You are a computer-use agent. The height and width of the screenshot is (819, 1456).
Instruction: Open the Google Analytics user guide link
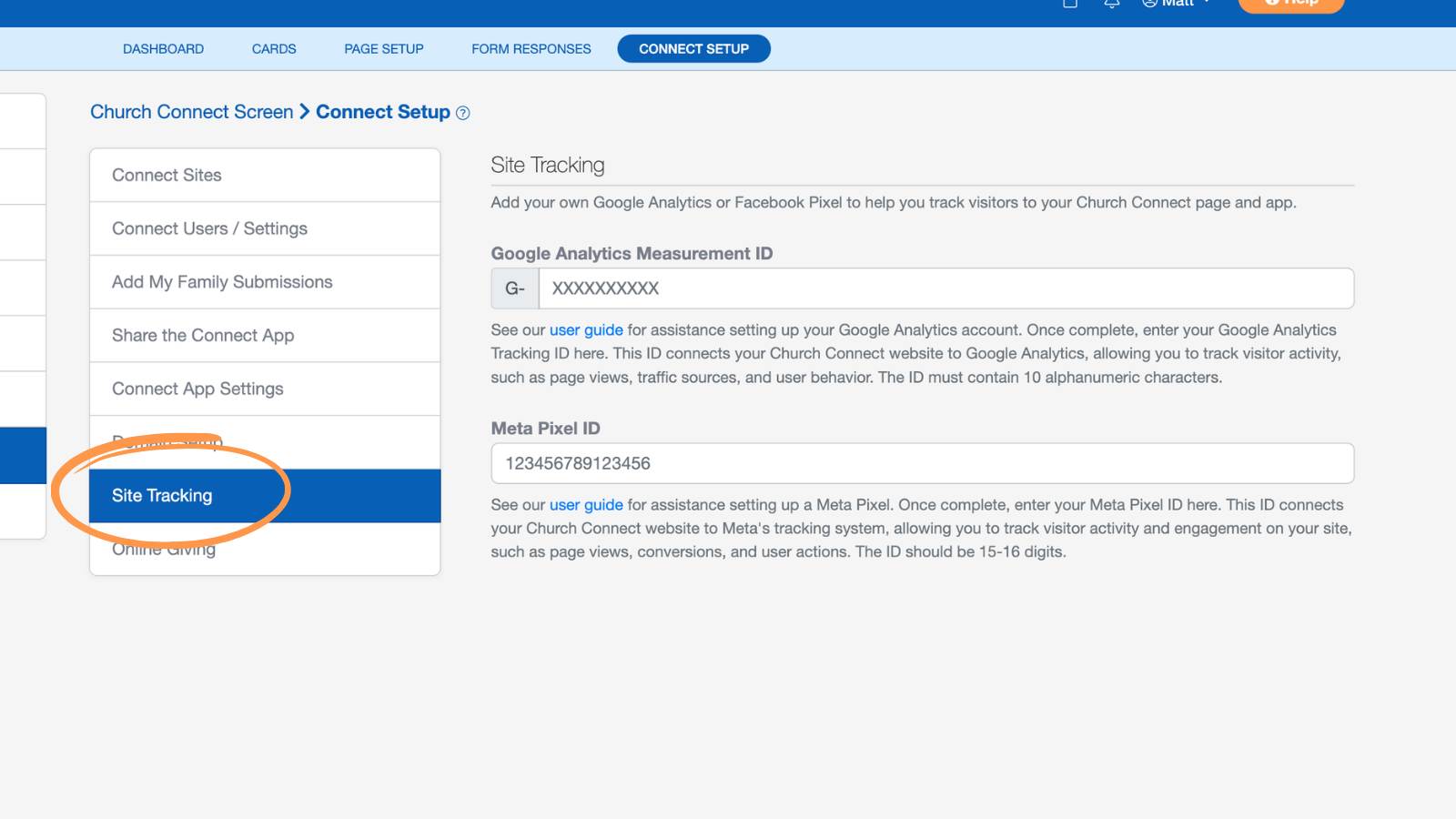(586, 330)
